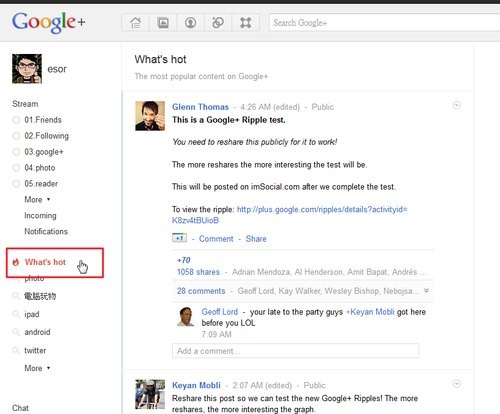Click the Google+ logo
500x414 pixels.
click(49, 22)
